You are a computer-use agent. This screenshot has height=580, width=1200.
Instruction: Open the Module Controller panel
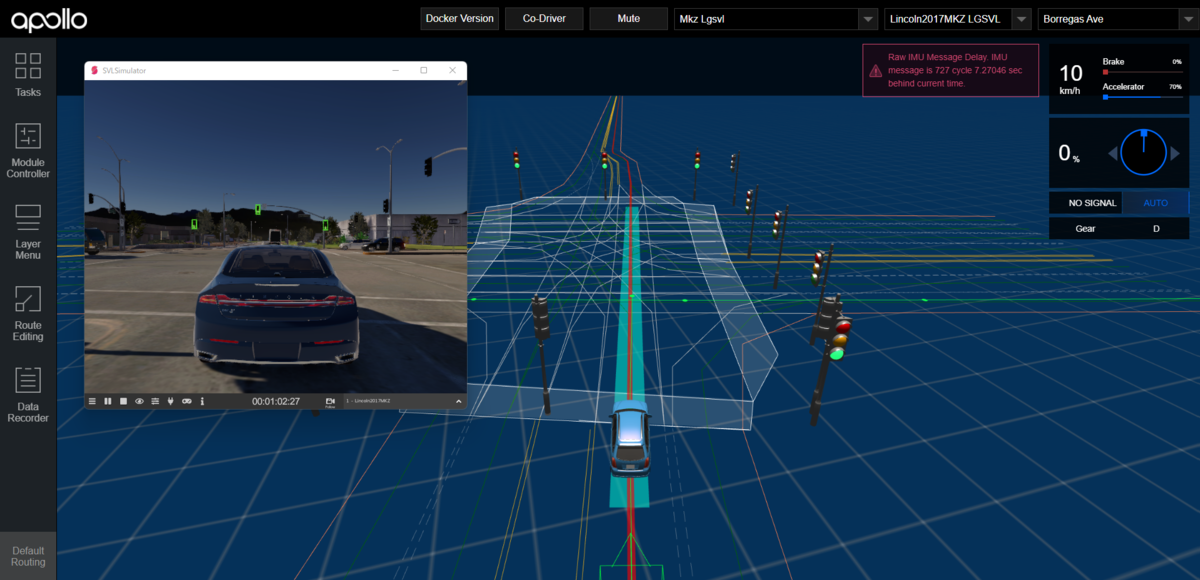(x=28, y=150)
